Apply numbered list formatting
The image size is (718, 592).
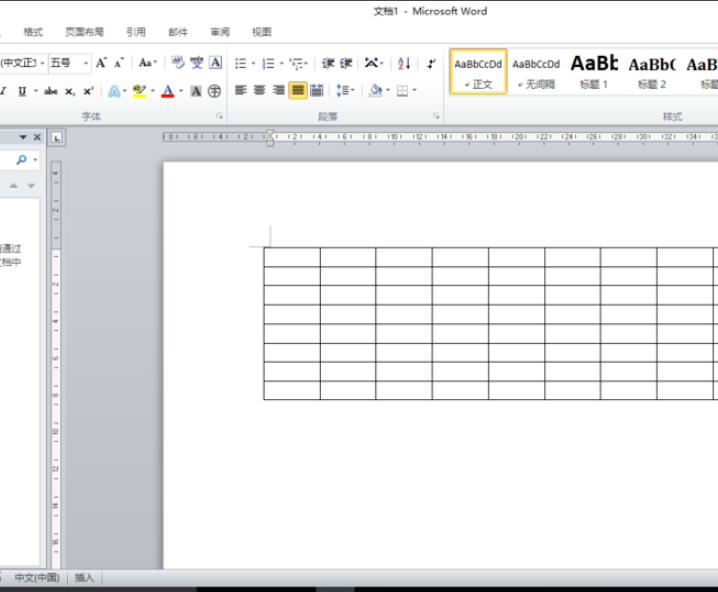click(268, 63)
